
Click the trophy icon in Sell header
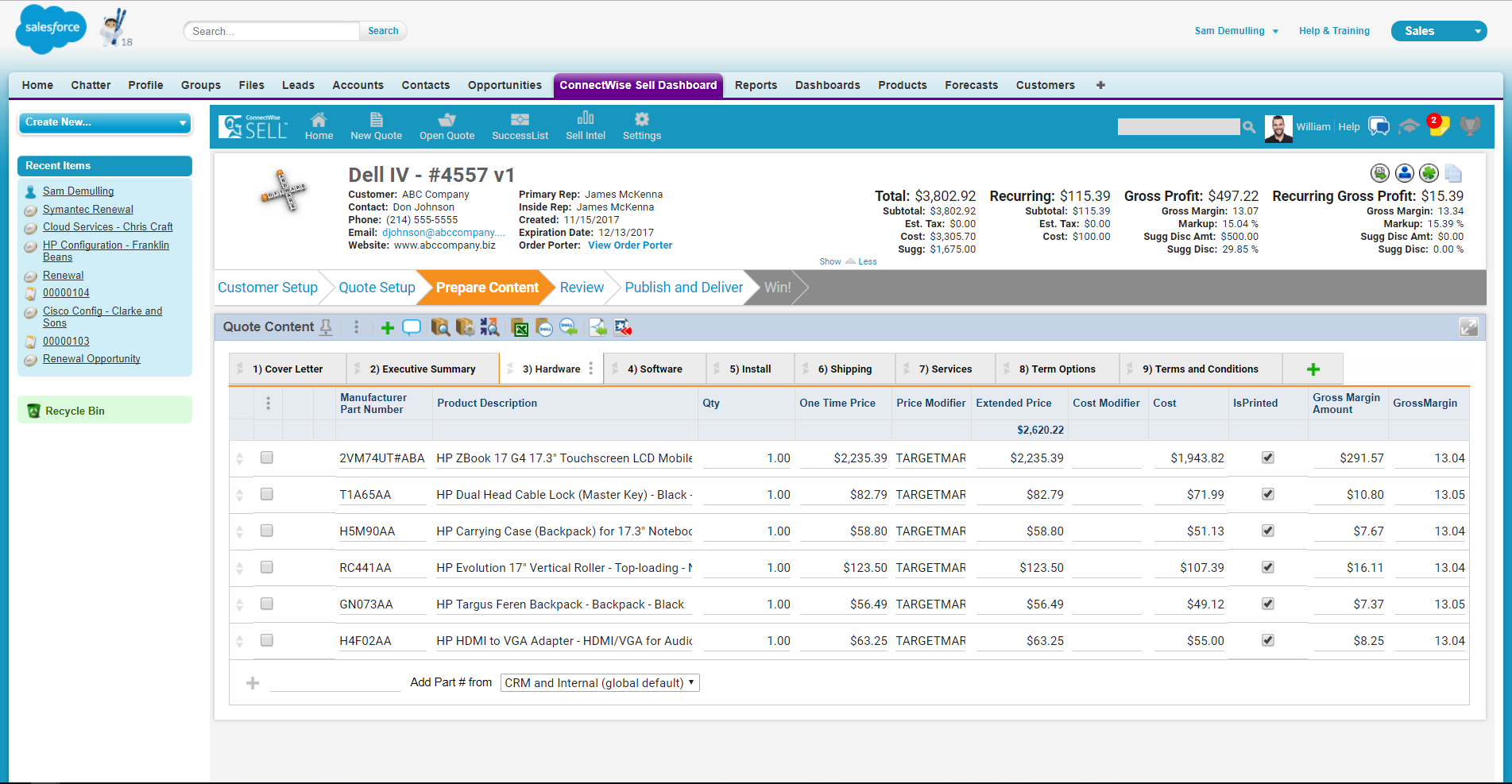pyautogui.click(x=1470, y=126)
